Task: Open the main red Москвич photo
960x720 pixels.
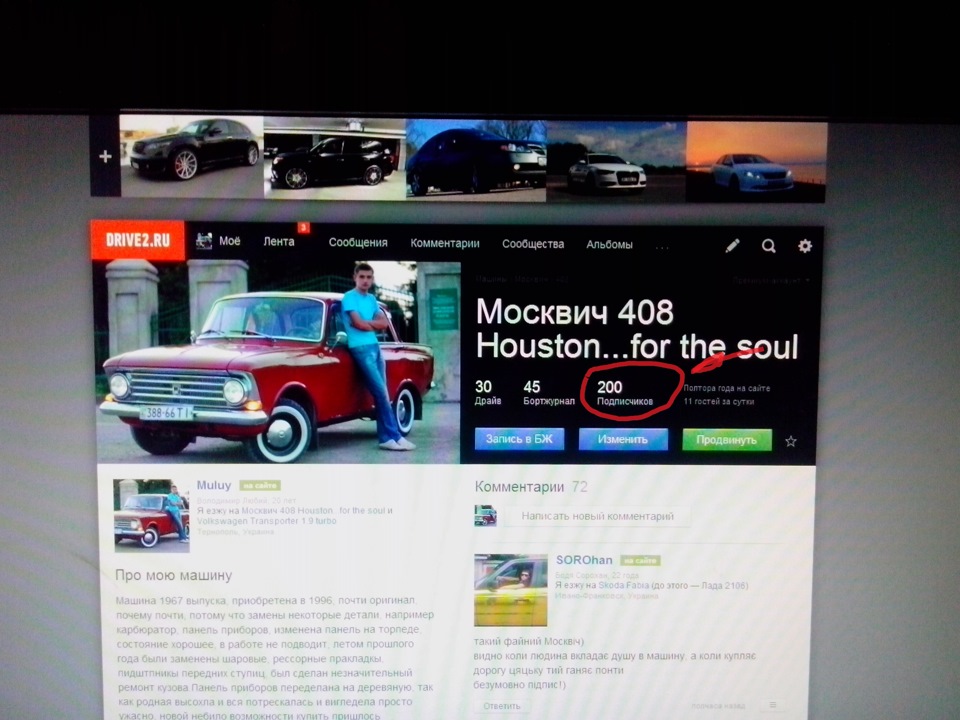Action: coord(279,361)
